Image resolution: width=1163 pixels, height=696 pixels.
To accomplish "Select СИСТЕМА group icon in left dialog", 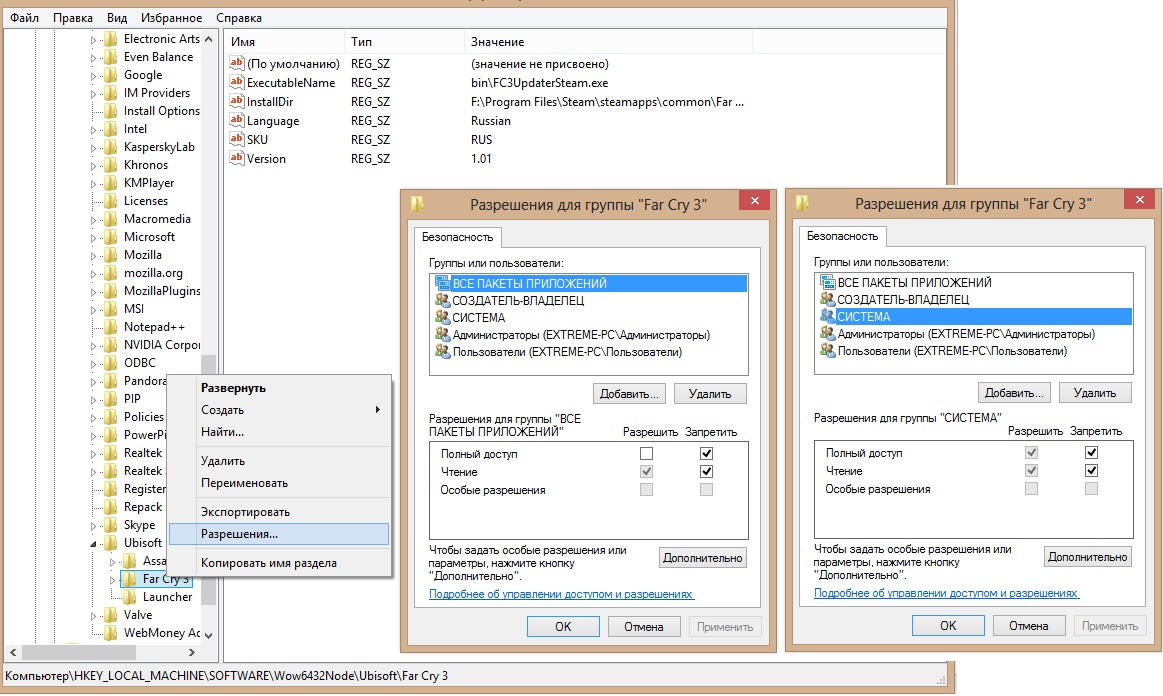I will pos(442,318).
